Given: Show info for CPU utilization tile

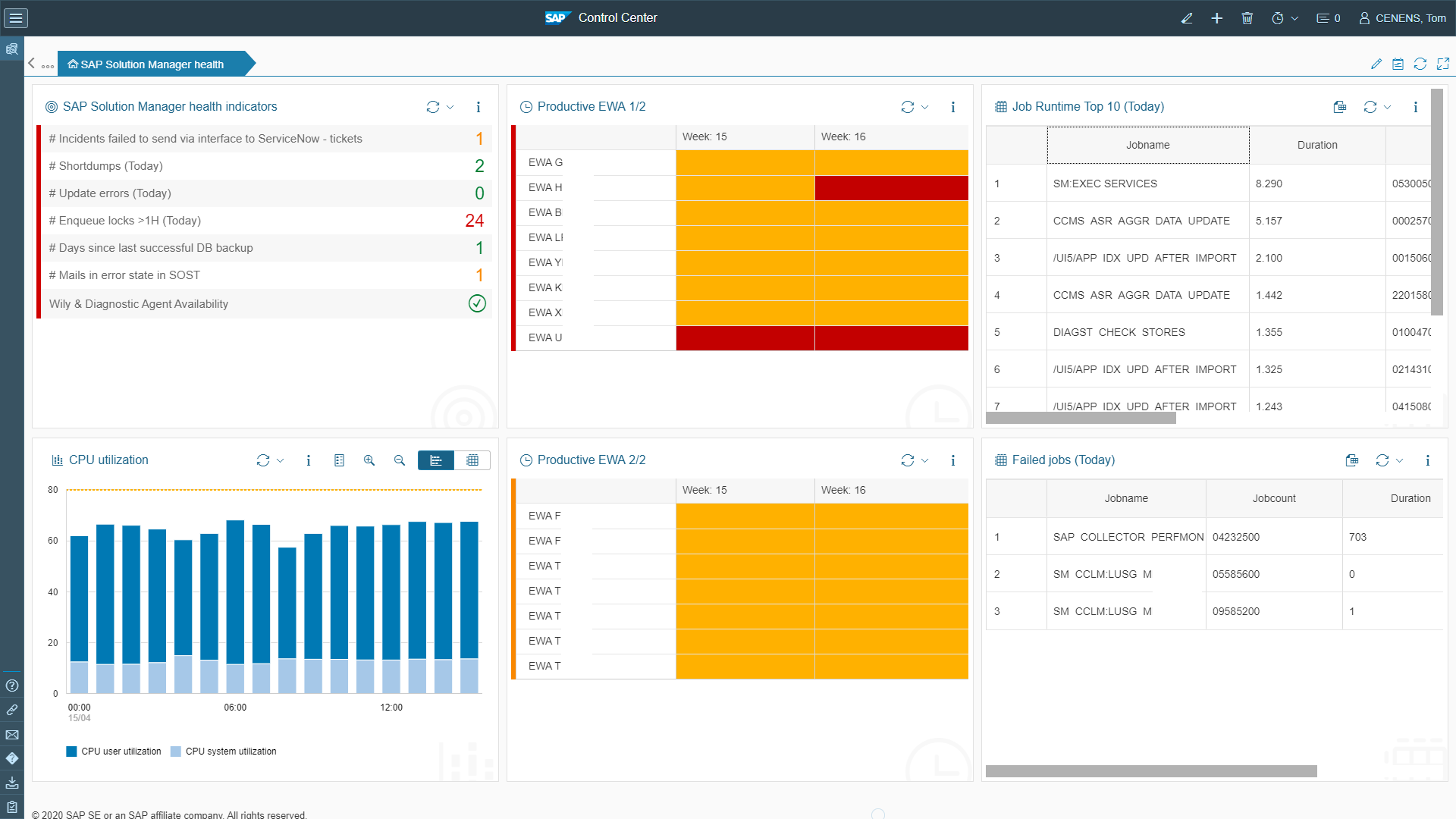Looking at the screenshot, I should click(309, 460).
